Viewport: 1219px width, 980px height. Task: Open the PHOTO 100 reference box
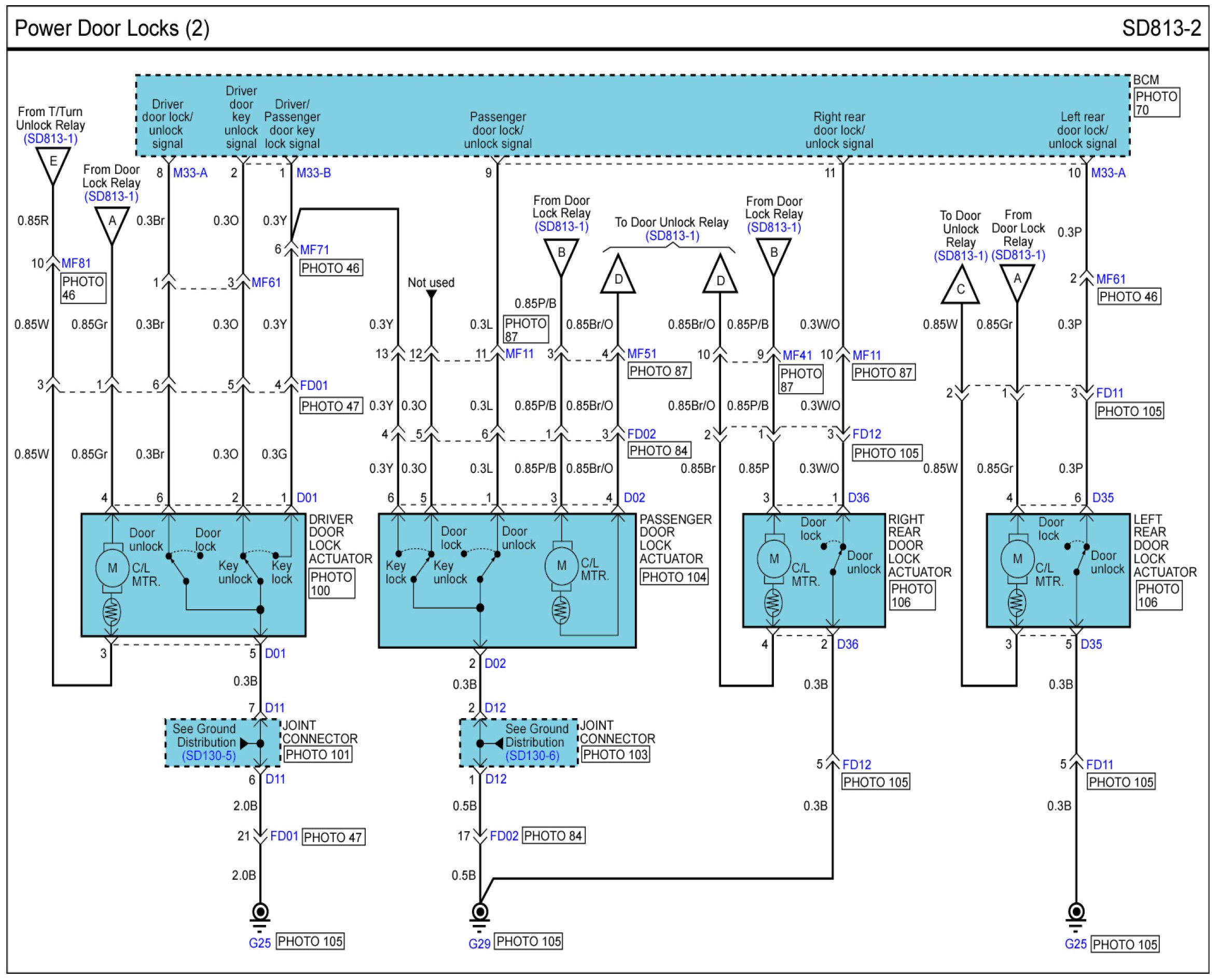coord(332,584)
